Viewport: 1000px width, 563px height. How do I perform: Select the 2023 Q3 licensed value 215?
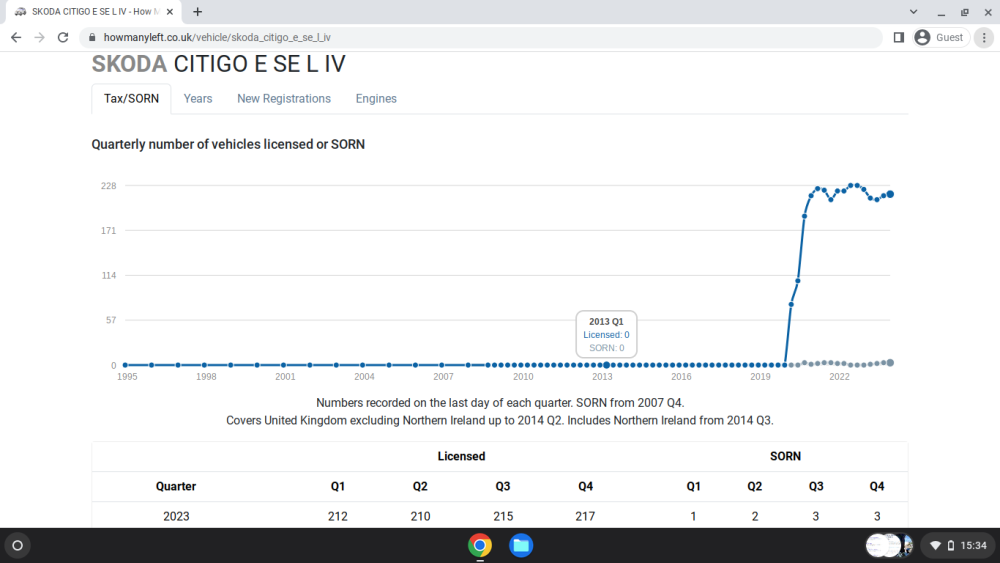[503, 516]
